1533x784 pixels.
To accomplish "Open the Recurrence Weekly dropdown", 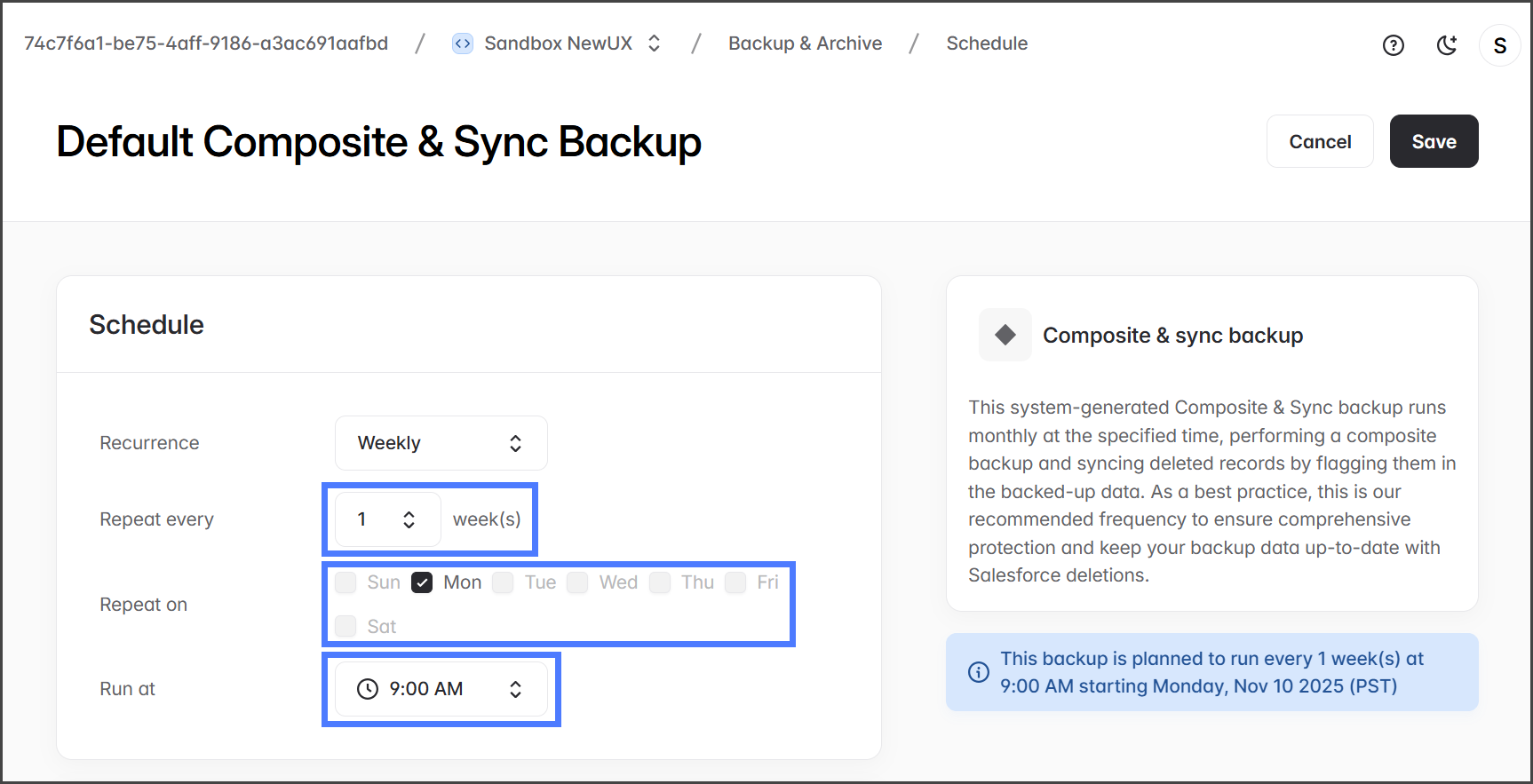I will (x=441, y=443).
